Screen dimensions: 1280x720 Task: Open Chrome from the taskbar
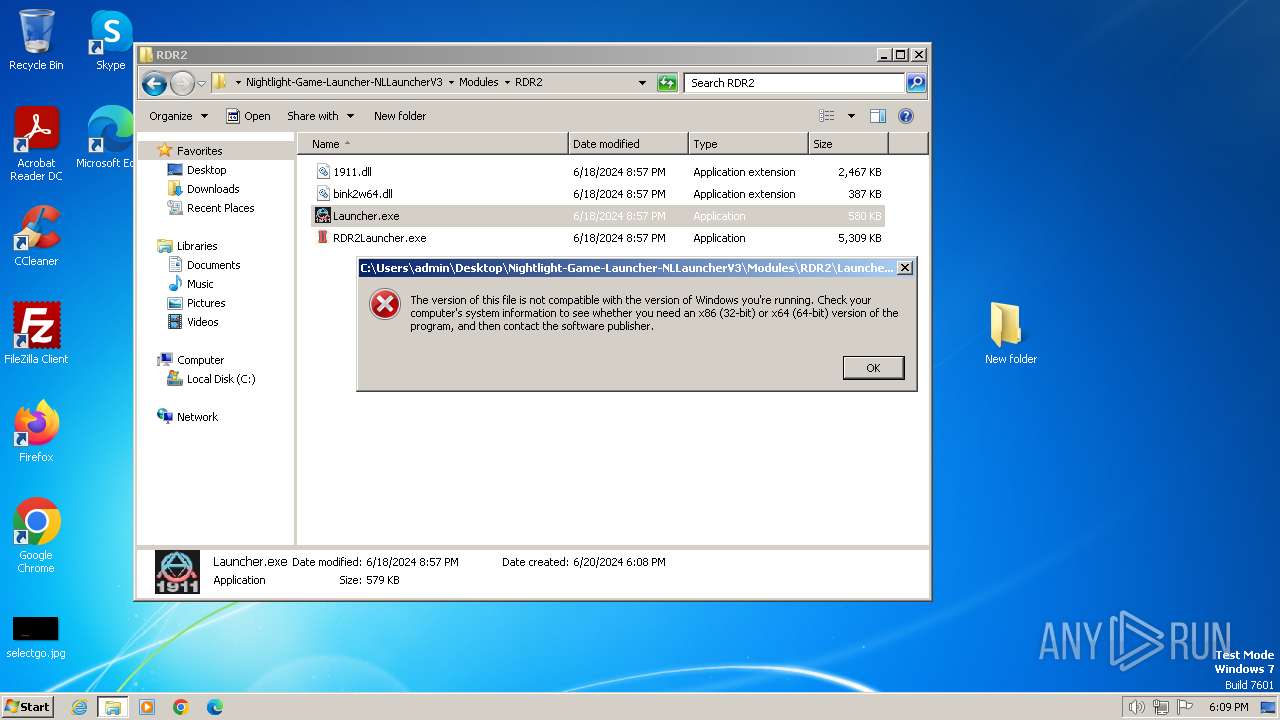click(x=181, y=707)
